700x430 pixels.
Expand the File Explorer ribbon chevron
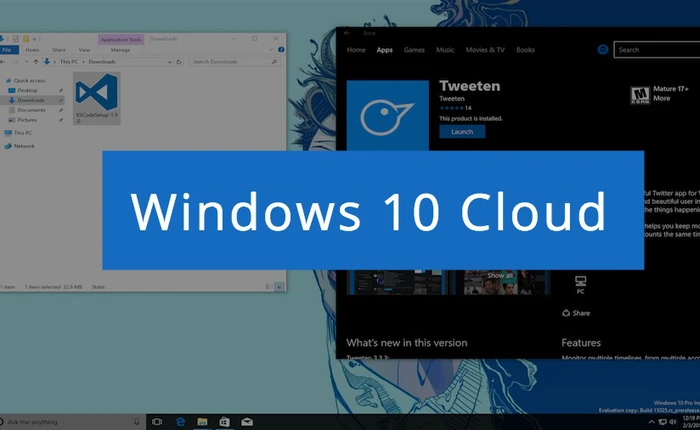[271, 50]
